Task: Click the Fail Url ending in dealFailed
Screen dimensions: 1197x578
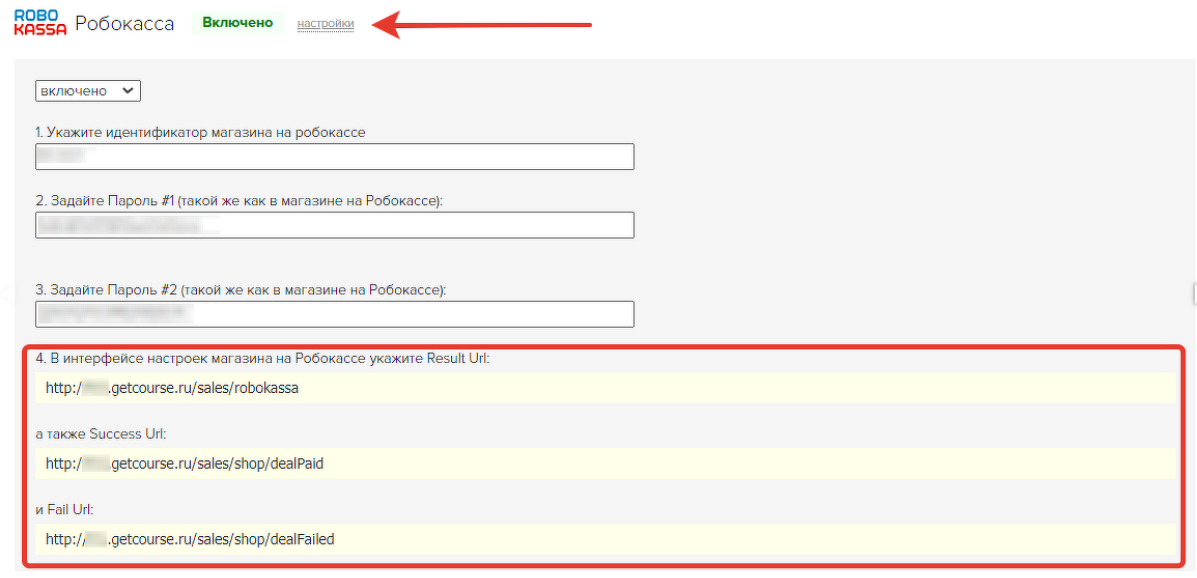Action: [190, 539]
